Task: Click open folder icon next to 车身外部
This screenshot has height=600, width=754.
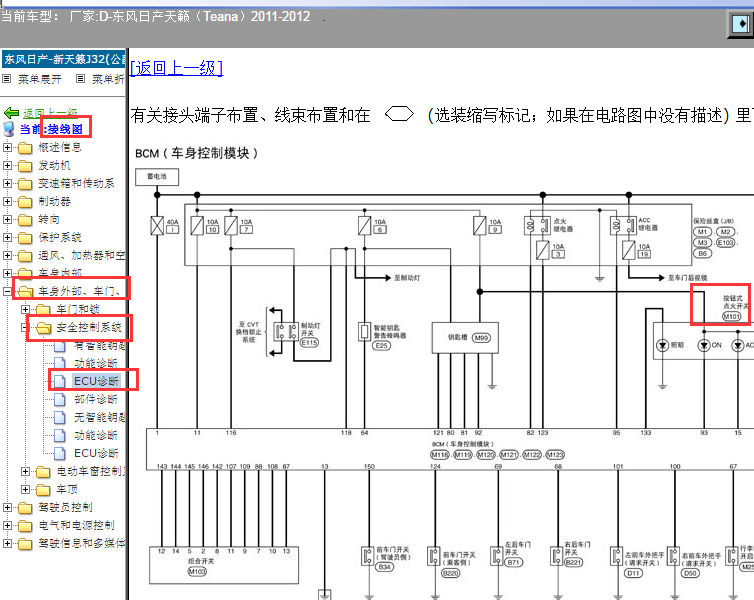Action: 25,292
